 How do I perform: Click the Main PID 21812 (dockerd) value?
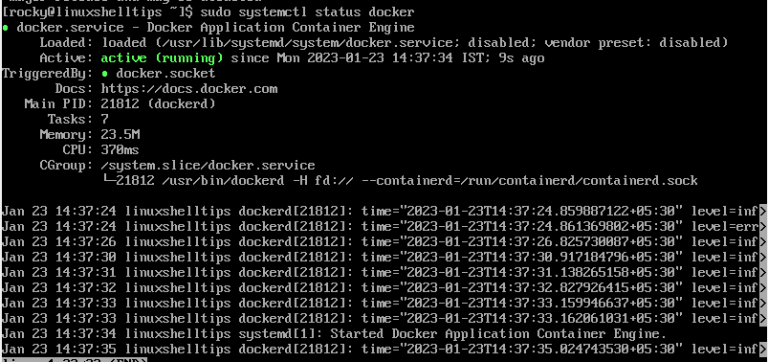point(158,104)
